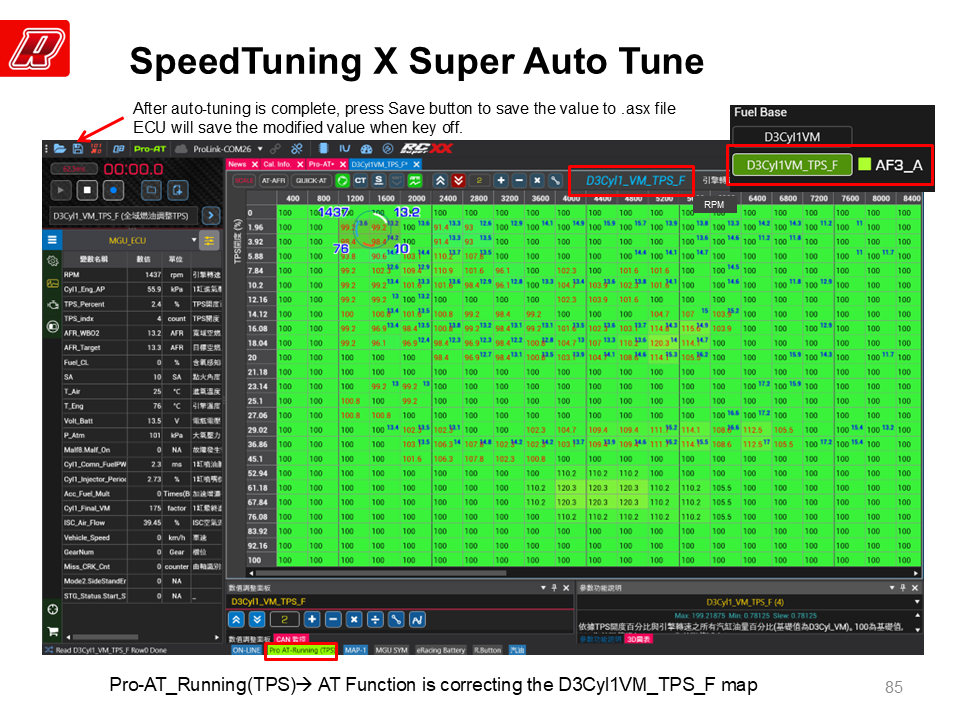Open the hamburger menu in left sidebar
Screen dimensions: 960x720
click(53, 240)
